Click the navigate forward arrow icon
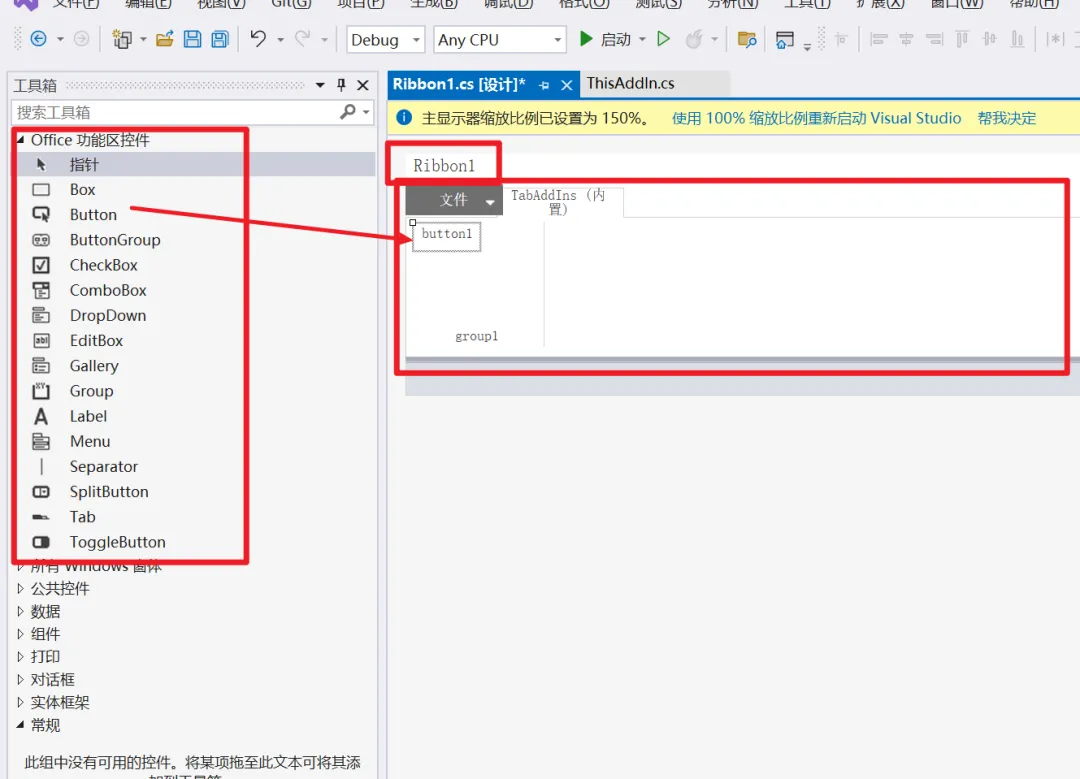The height and width of the screenshot is (779, 1080). [x=81, y=39]
